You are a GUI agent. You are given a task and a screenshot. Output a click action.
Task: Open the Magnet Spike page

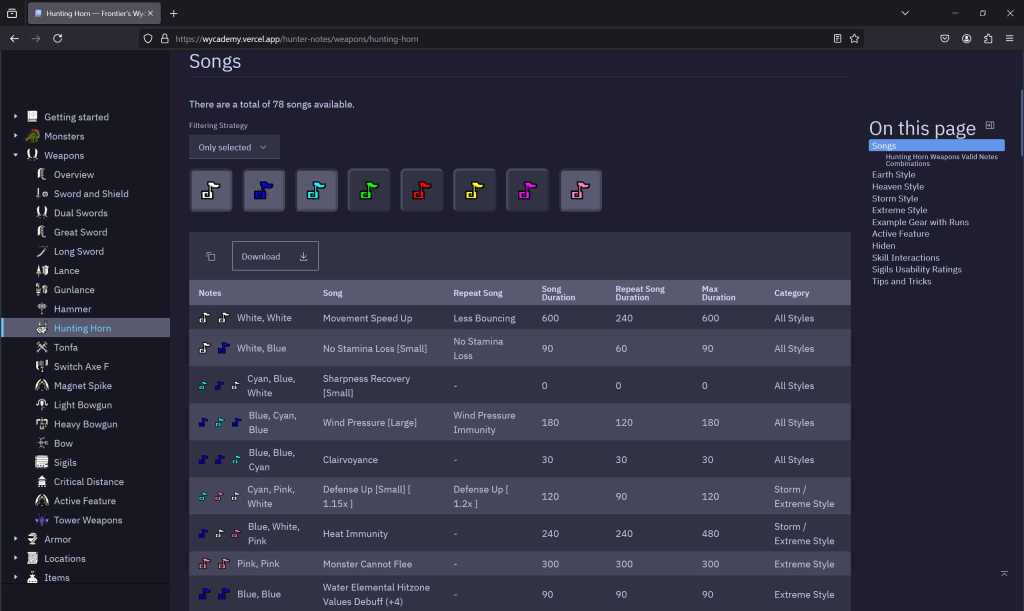82,386
